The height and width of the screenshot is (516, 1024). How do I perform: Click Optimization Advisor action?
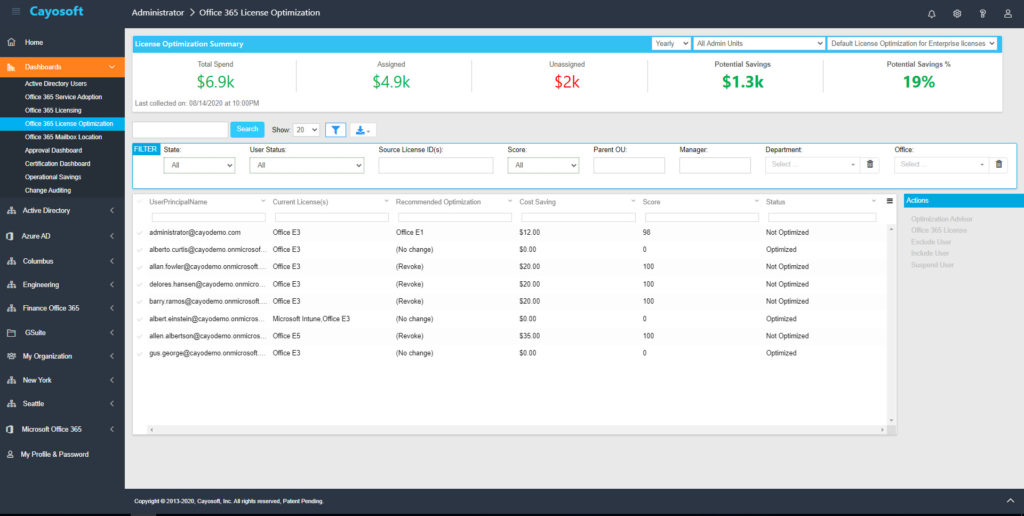[x=942, y=219]
